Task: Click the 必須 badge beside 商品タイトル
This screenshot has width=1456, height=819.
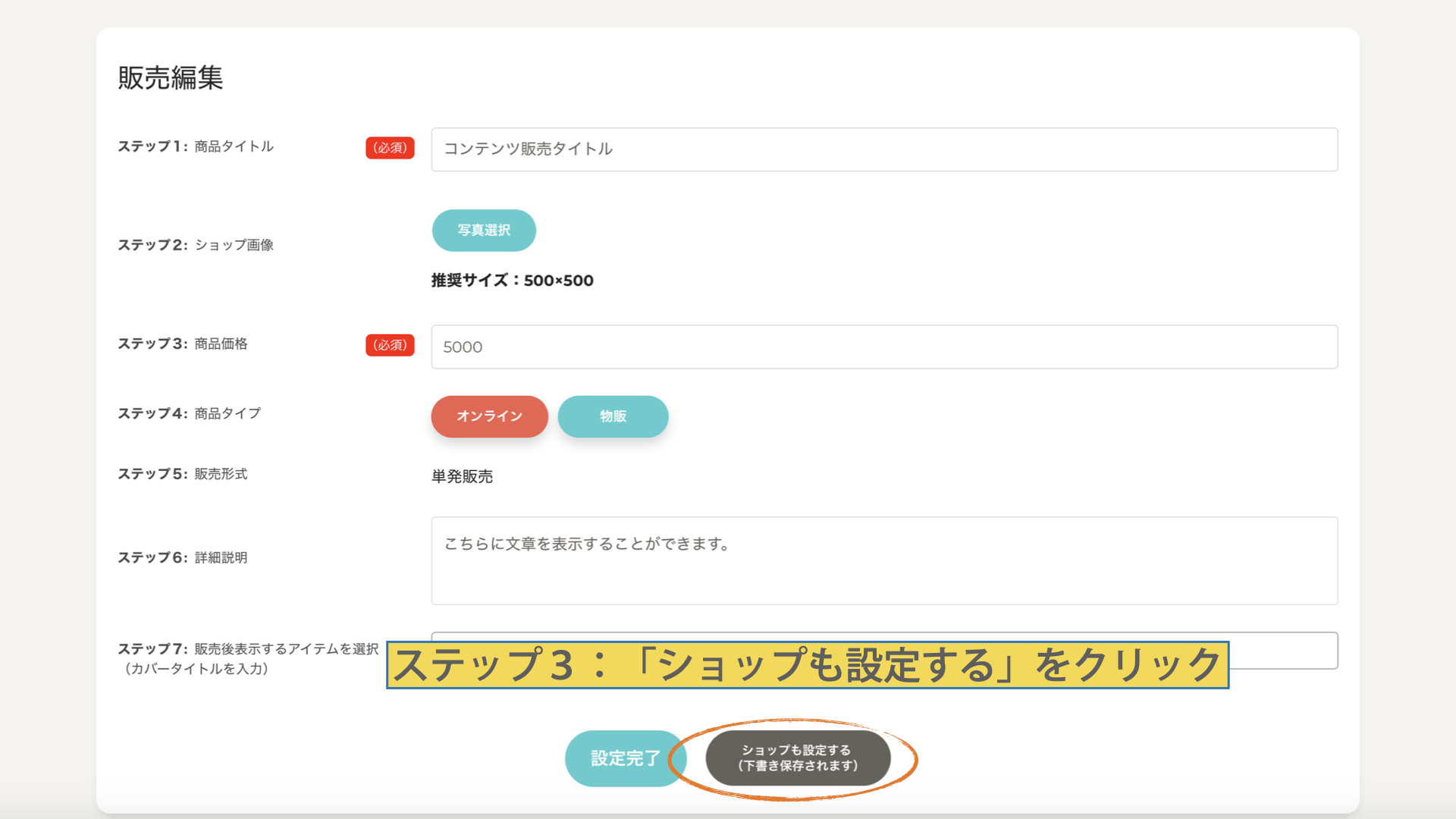Action: [390, 148]
